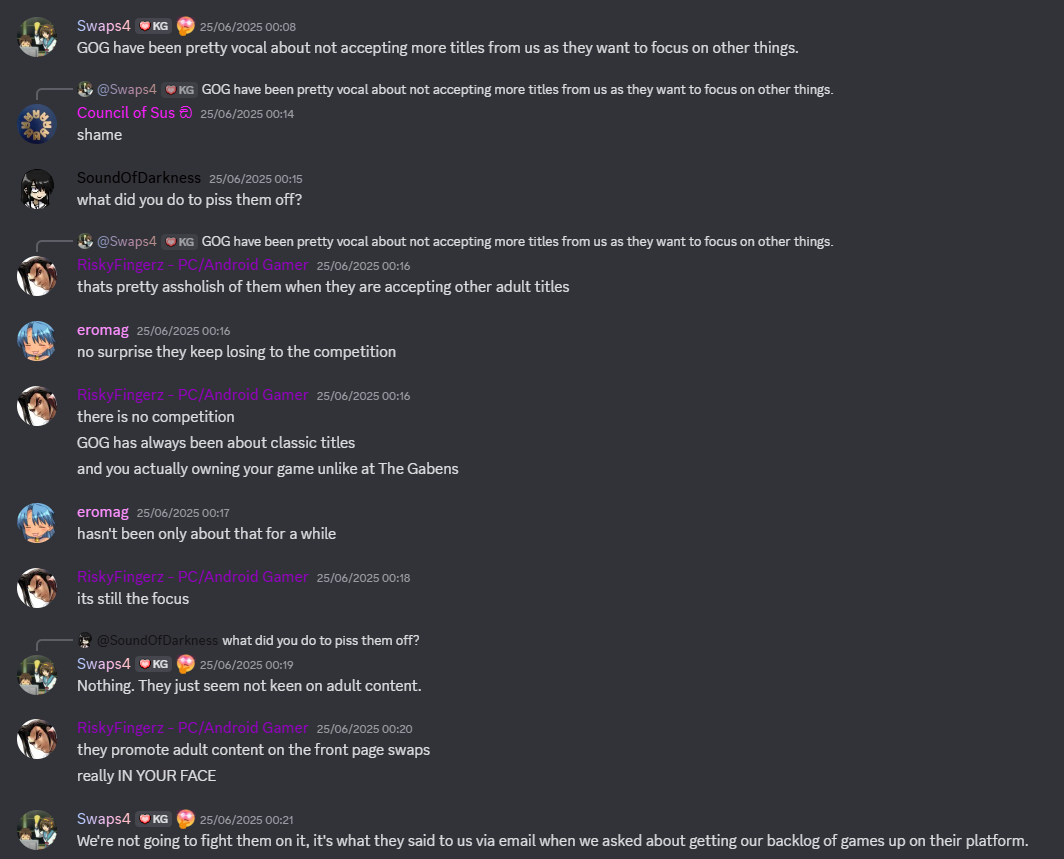Click RiskyFingerz username at 00:20
This screenshot has width=1064, height=859.
pyautogui.click(x=192, y=728)
